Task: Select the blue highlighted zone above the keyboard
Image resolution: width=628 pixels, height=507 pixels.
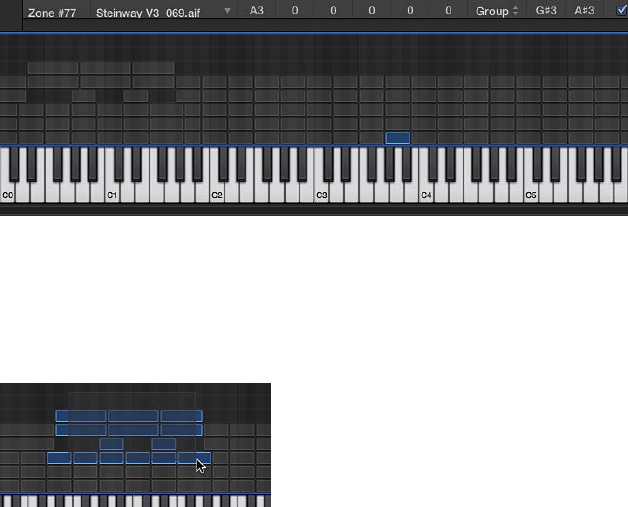Action: (398, 138)
